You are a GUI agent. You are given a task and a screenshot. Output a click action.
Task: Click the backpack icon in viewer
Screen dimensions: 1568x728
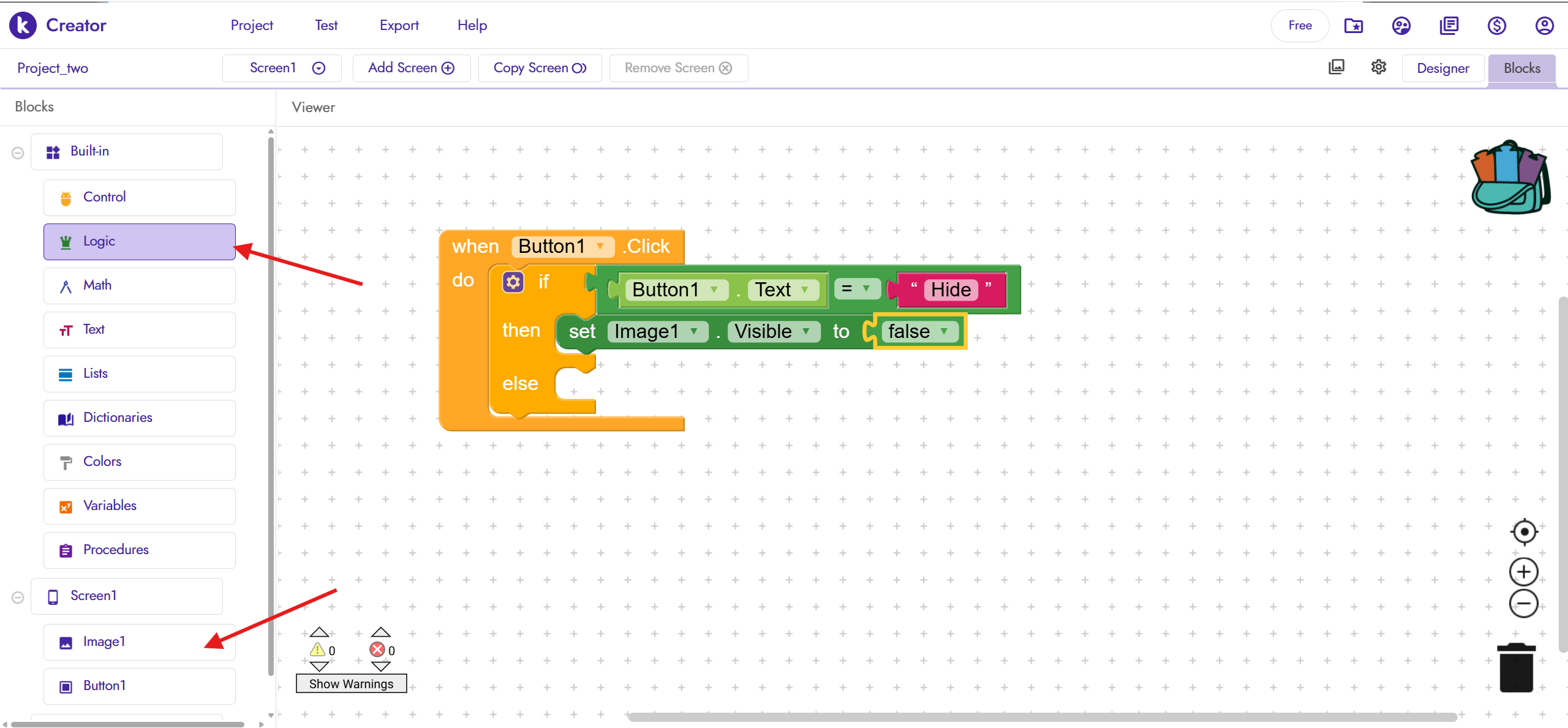[1510, 178]
